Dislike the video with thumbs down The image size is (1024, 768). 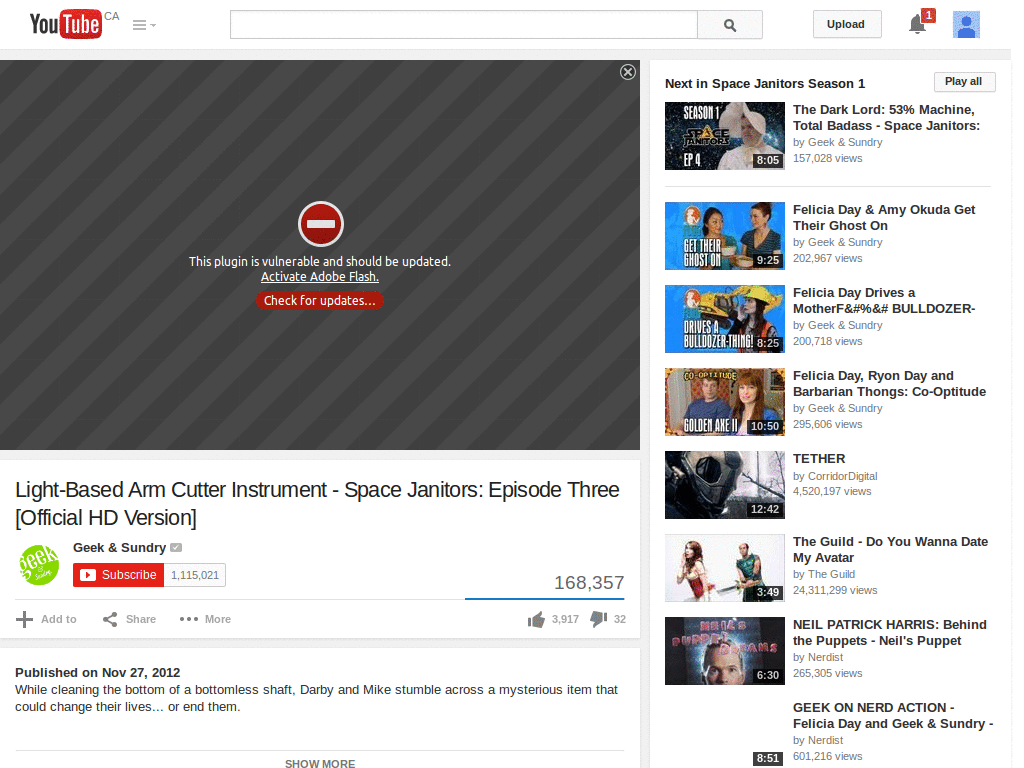point(598,619)
